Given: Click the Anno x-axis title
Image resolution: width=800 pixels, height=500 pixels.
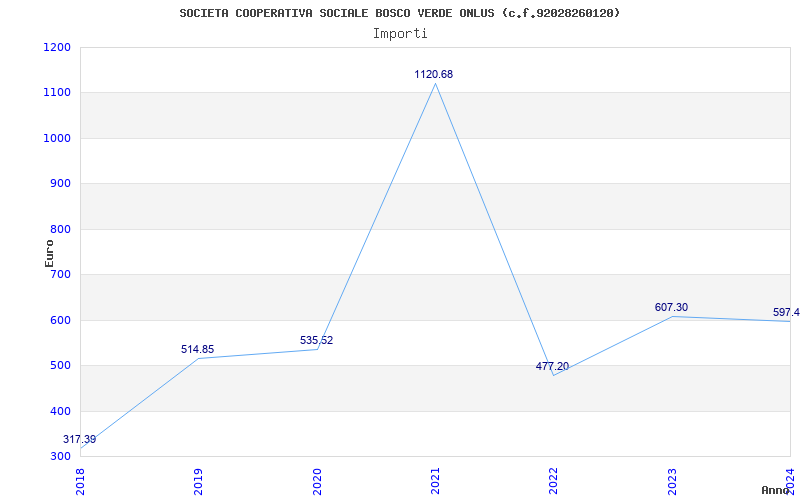Looking at the screenshot, I should (776, 490).
